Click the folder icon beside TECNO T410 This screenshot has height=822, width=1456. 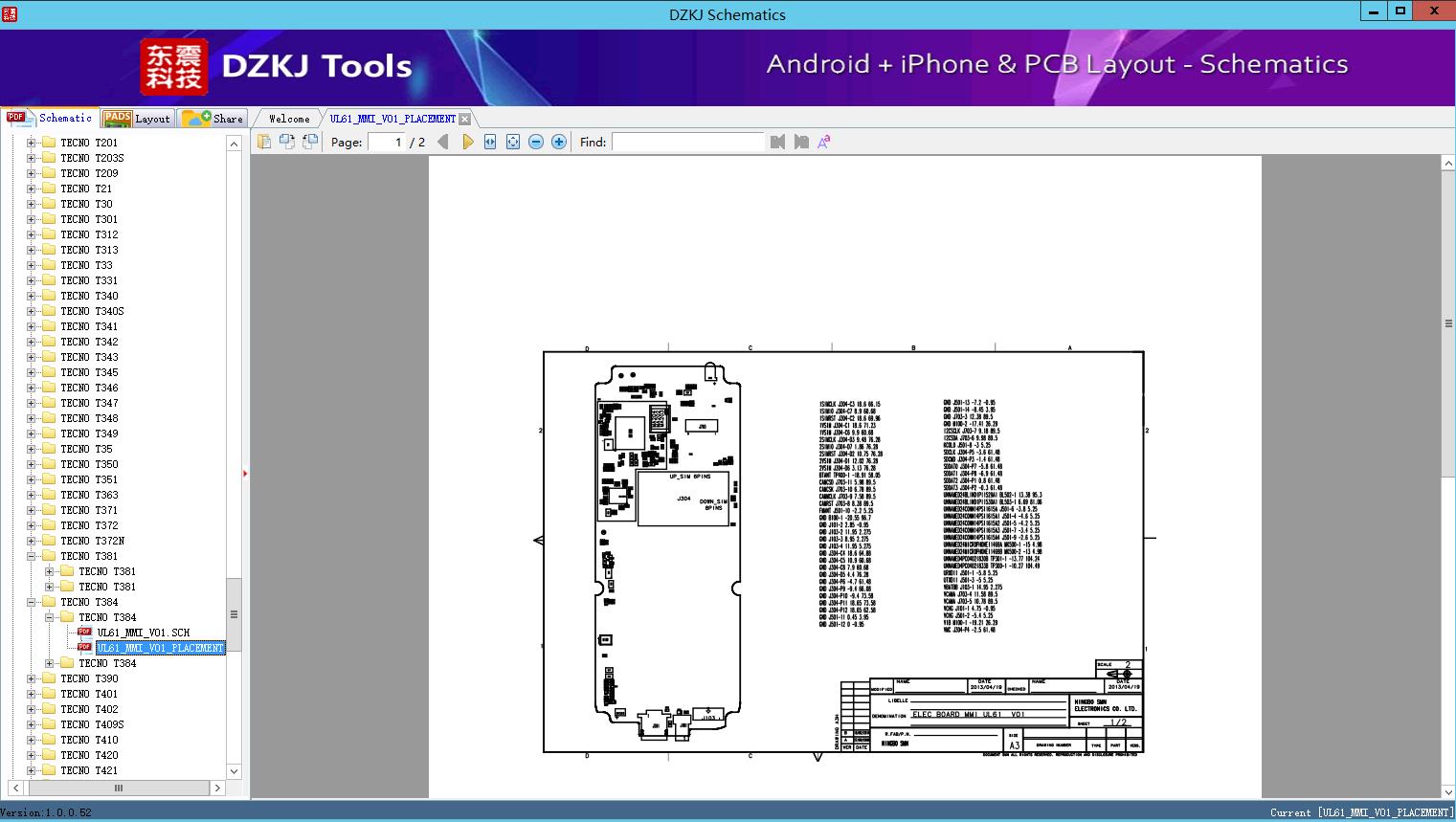click(49, 740)
